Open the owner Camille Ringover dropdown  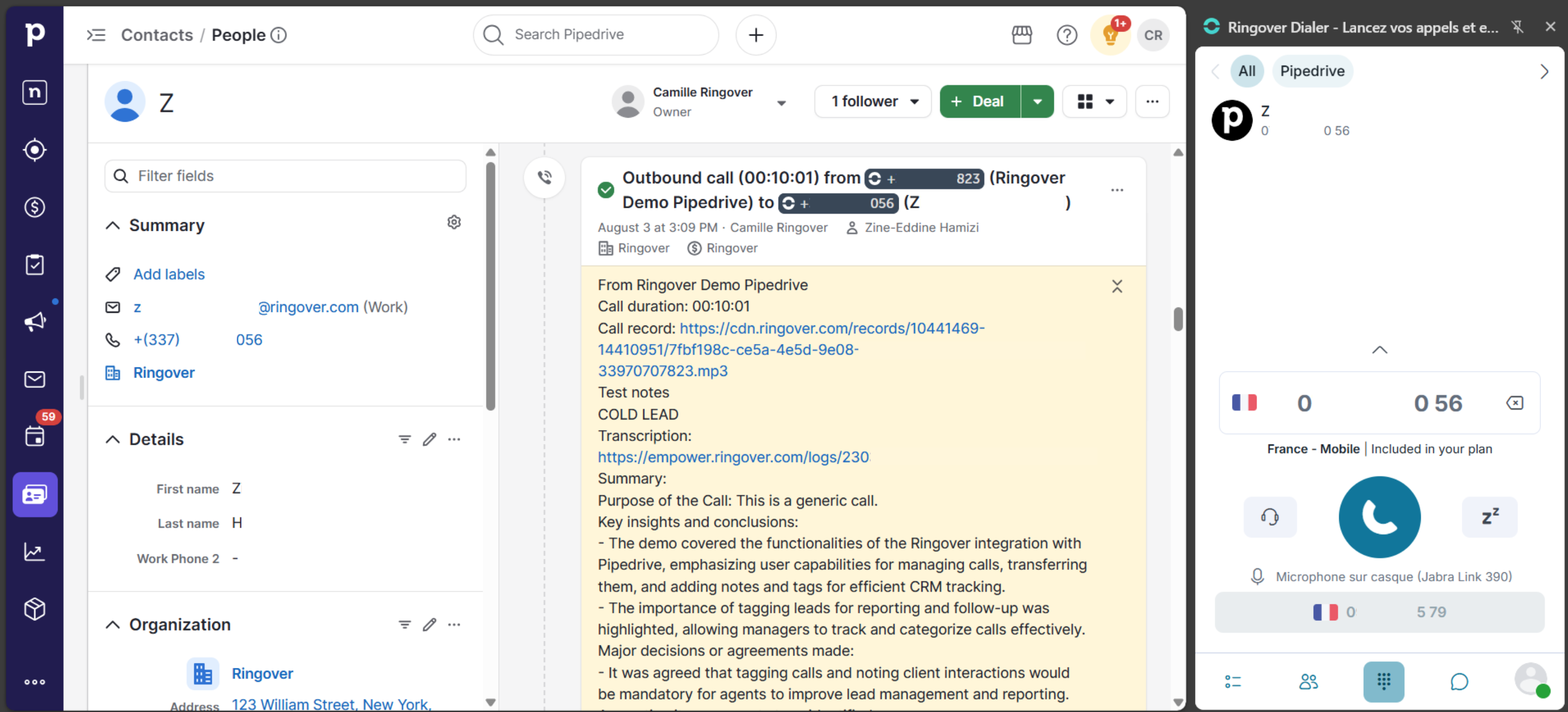point(781,102)
